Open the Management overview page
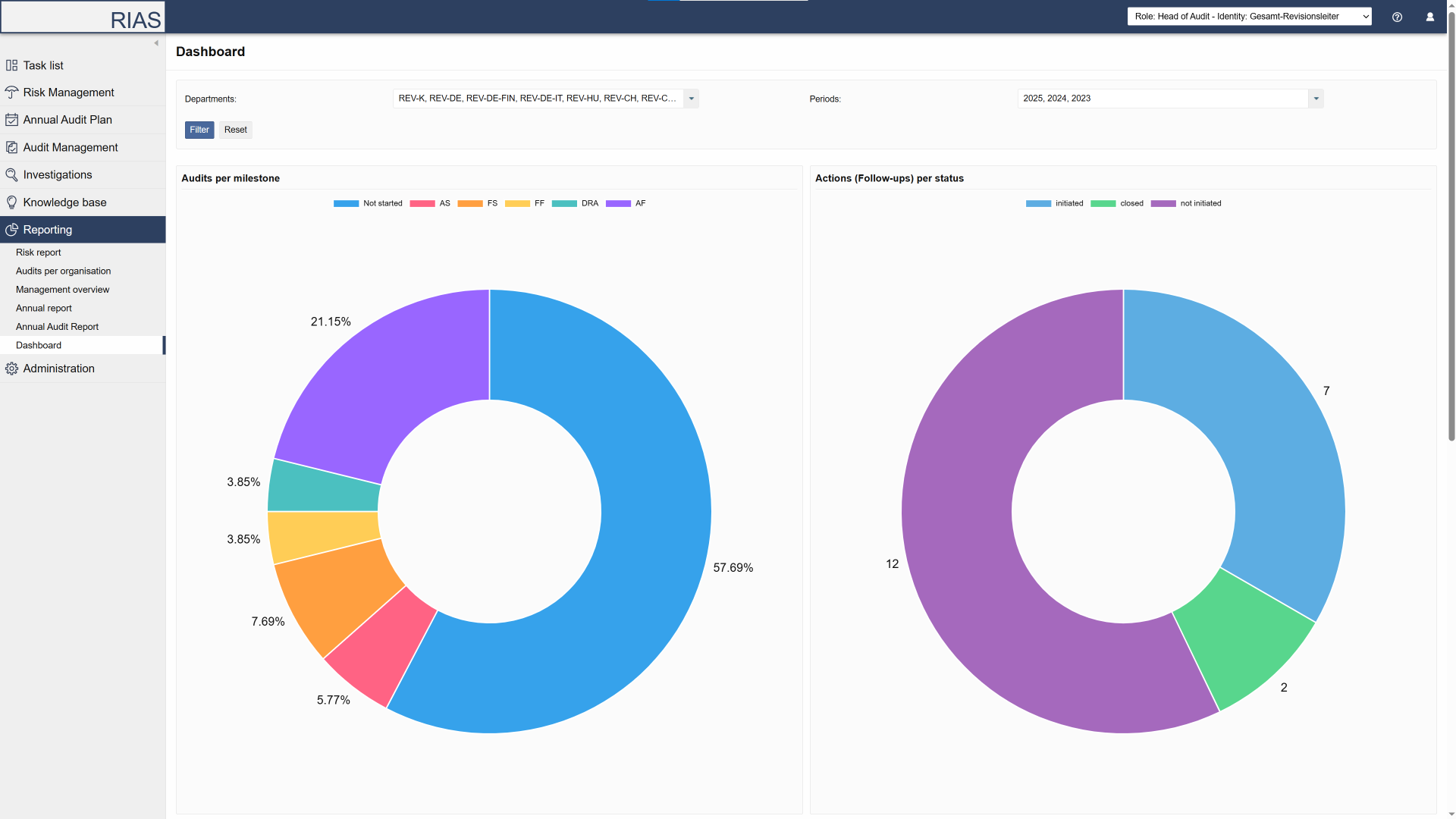 pyautogui.click(x=62, y=289)
